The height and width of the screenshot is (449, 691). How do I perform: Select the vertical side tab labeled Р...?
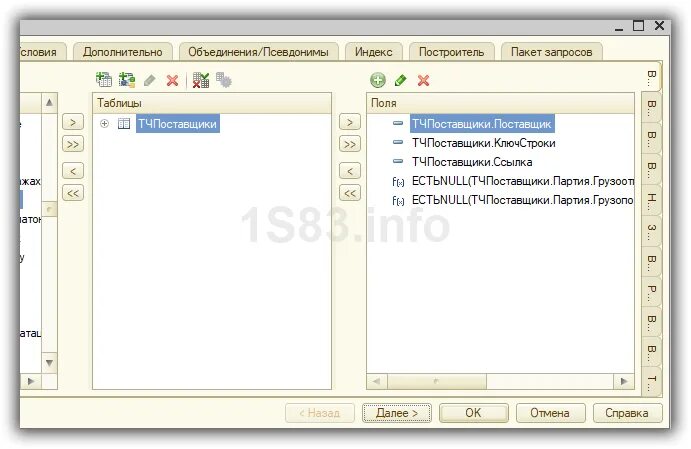coord(652,291)
